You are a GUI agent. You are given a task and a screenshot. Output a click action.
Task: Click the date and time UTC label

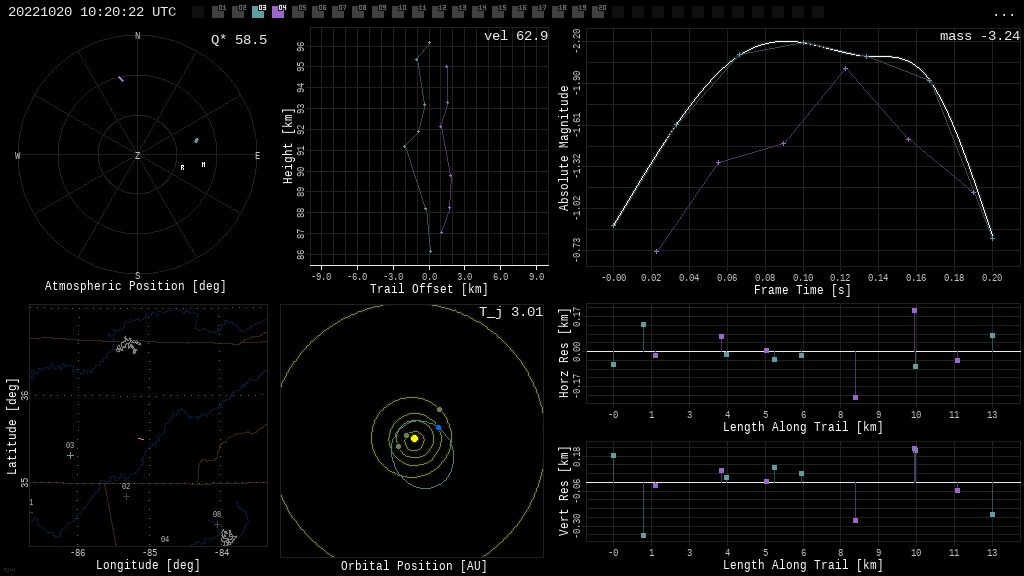pyautogui.click(x=92, y=12)
